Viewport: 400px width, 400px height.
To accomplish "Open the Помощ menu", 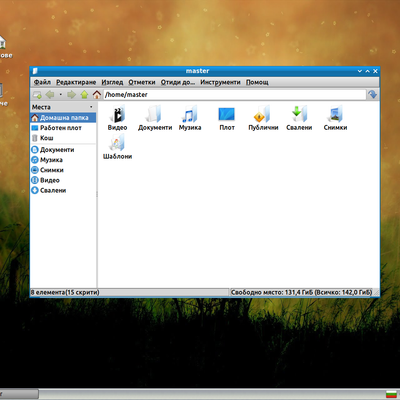I will [x=257, y=82].
